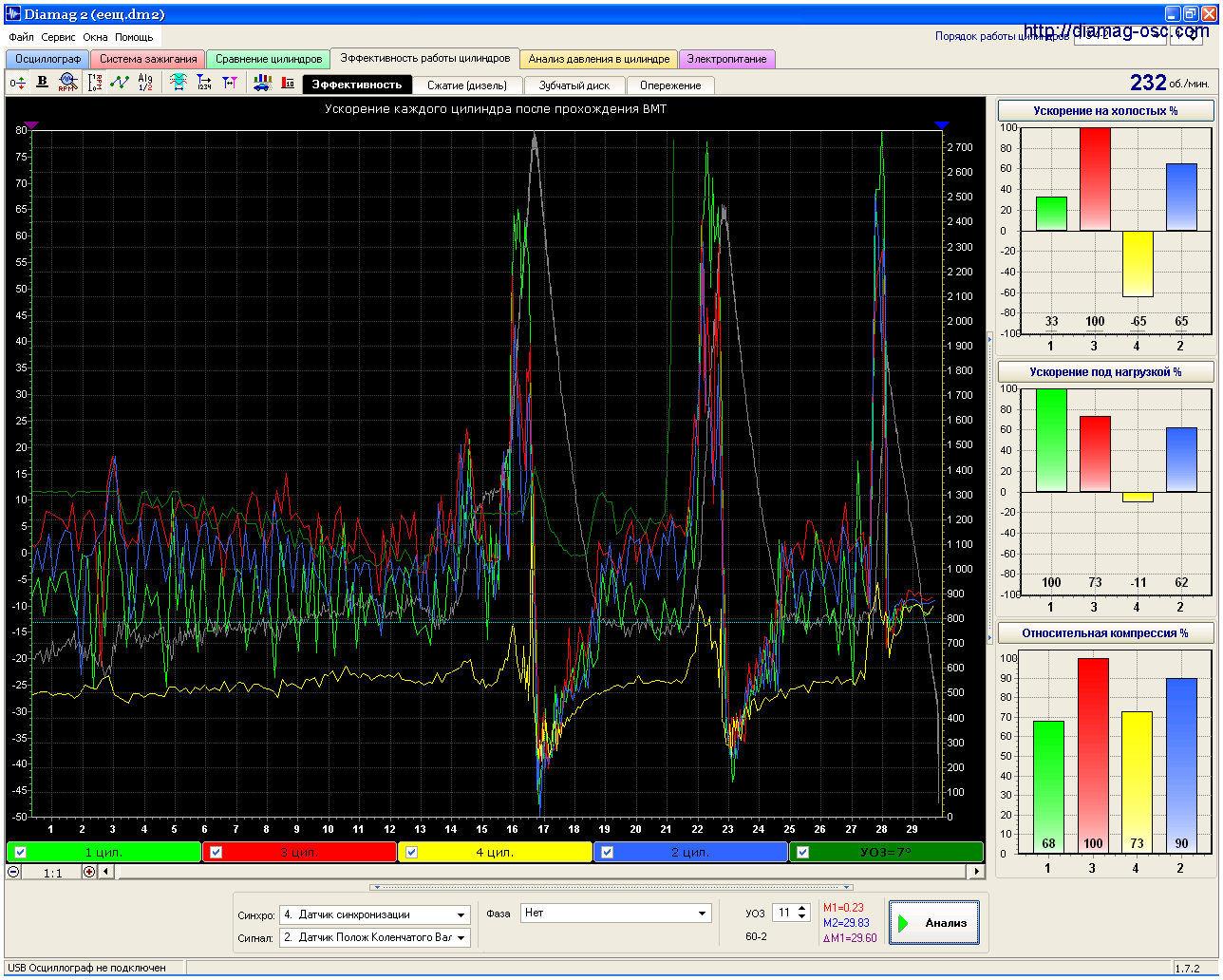Toggle the bold B toolbar icon
Image resolution: width=1223 pixels, height=980 pixels.
click(42, 83)
